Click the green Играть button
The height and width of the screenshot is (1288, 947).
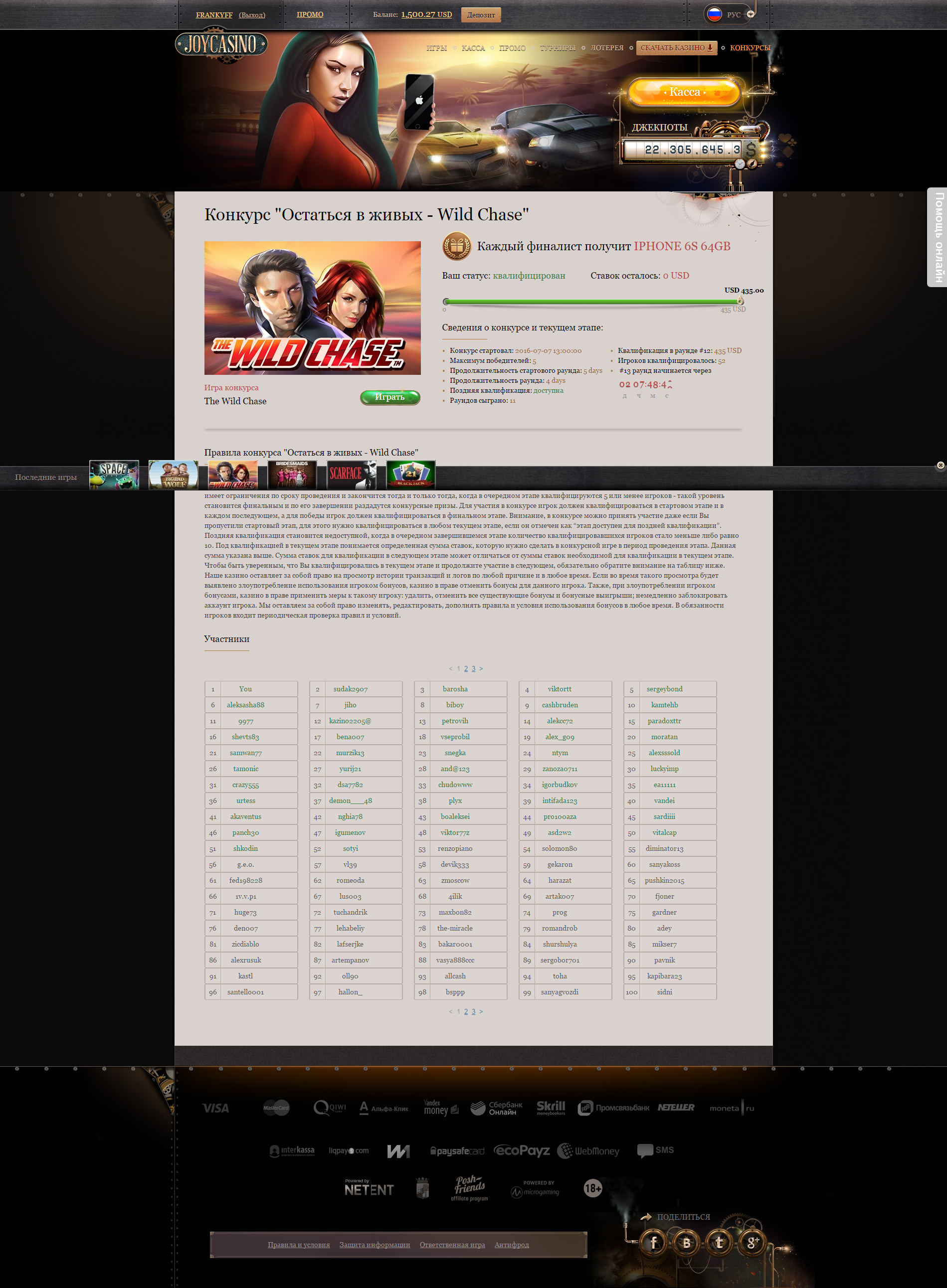390,397
